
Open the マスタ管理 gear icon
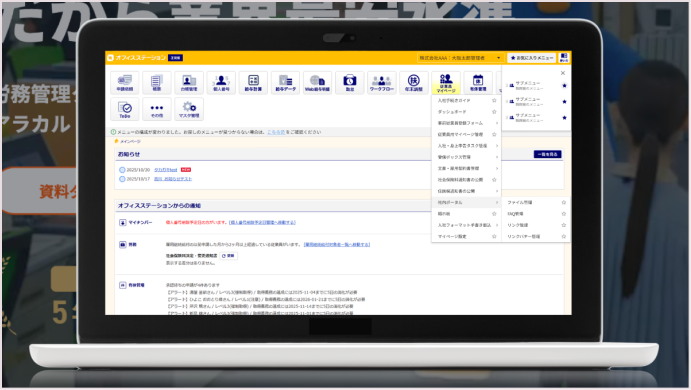point(189,109)
